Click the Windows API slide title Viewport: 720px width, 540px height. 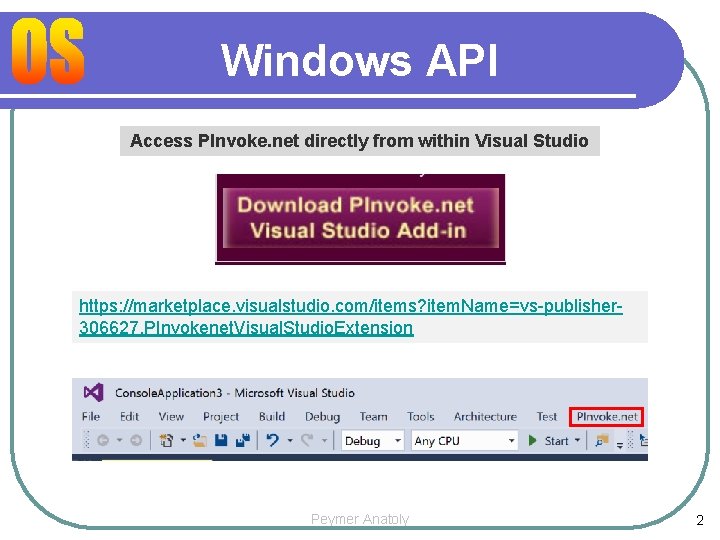point(360,60)
